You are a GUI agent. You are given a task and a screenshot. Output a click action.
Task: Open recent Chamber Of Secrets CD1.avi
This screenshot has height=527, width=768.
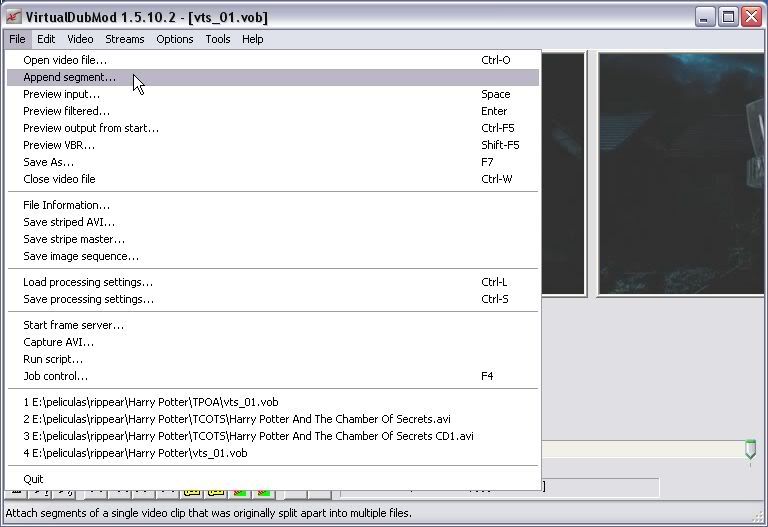coord(248,436)
